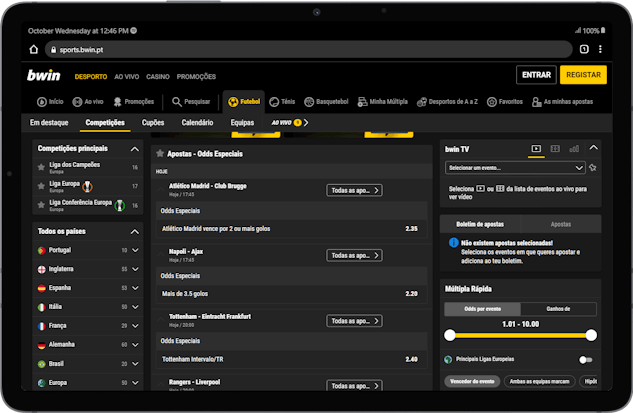
Task: Open Minha Múltipla
Action: (x=382, y=102)
